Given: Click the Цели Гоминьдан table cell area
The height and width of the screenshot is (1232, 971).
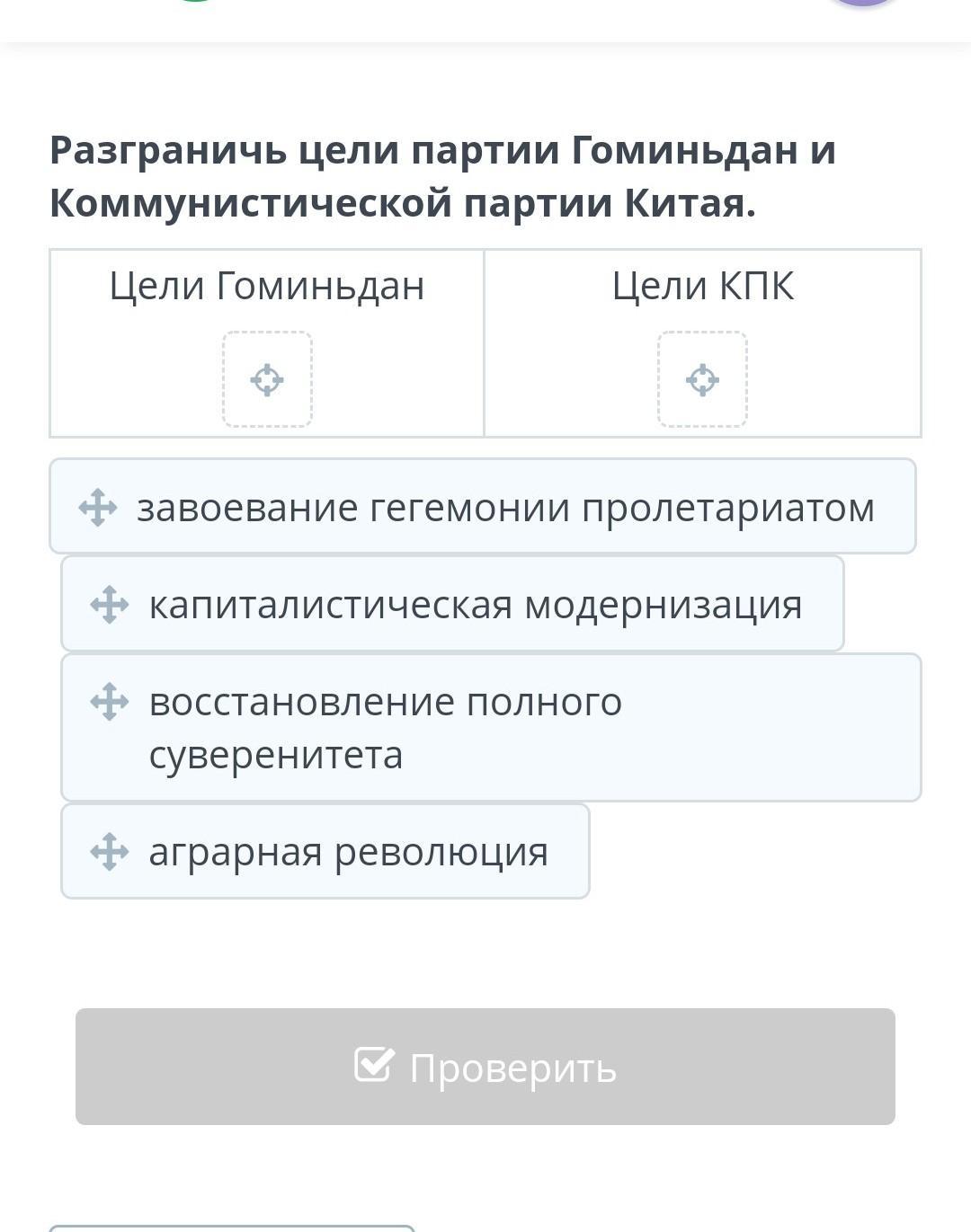Looking at the screenshot, I should pos(267,343).
